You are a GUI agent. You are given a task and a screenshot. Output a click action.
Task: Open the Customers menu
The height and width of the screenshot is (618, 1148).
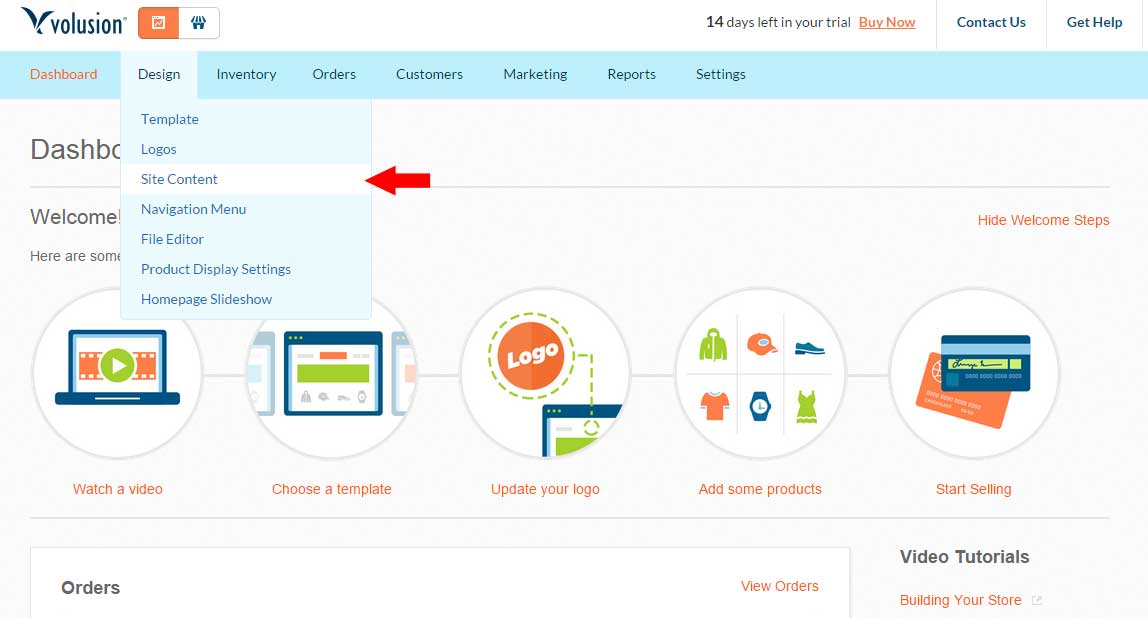point(429,74)
